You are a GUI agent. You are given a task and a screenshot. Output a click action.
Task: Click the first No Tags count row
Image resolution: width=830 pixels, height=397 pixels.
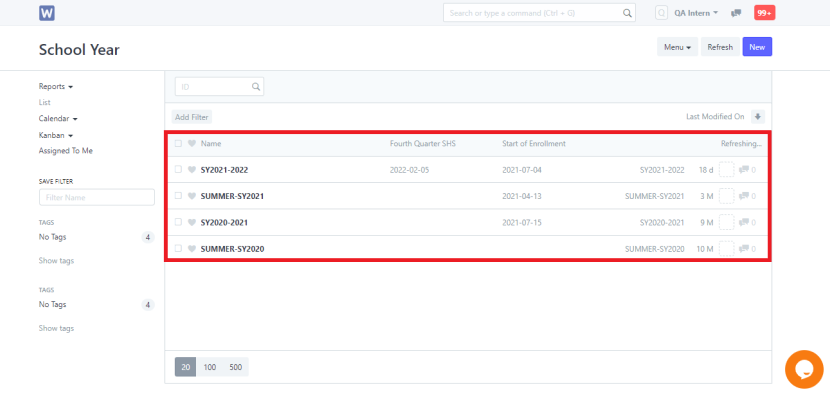tap(96, 237)
